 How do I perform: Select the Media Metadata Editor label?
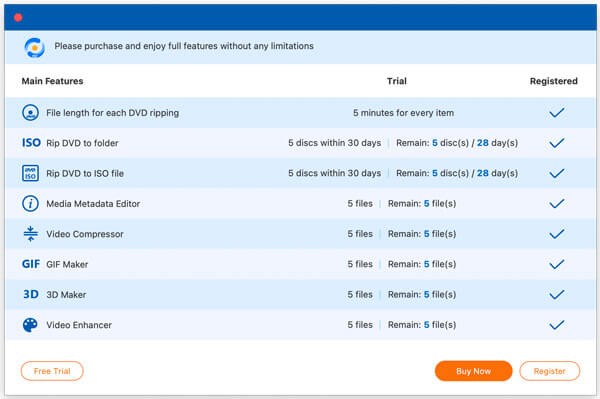(93, 204)
